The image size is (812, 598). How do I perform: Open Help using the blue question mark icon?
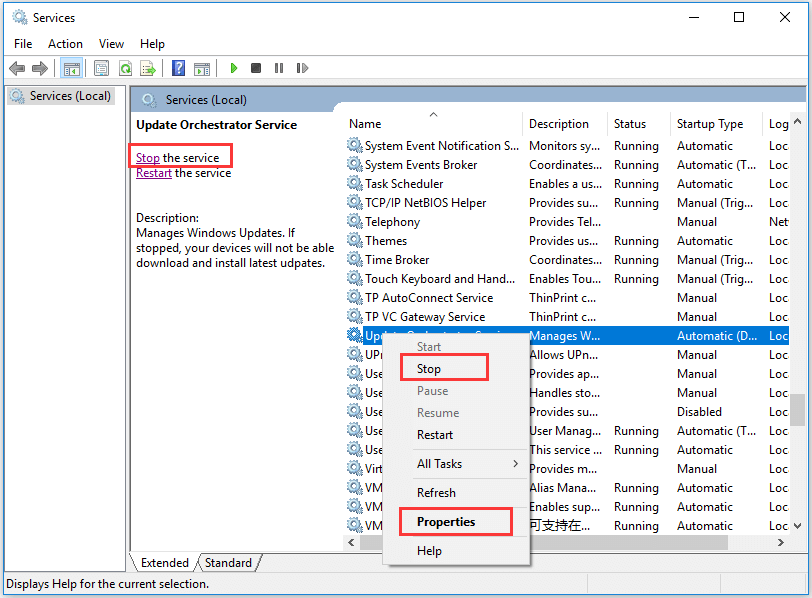pyautogui.click(x=178, y=68)
